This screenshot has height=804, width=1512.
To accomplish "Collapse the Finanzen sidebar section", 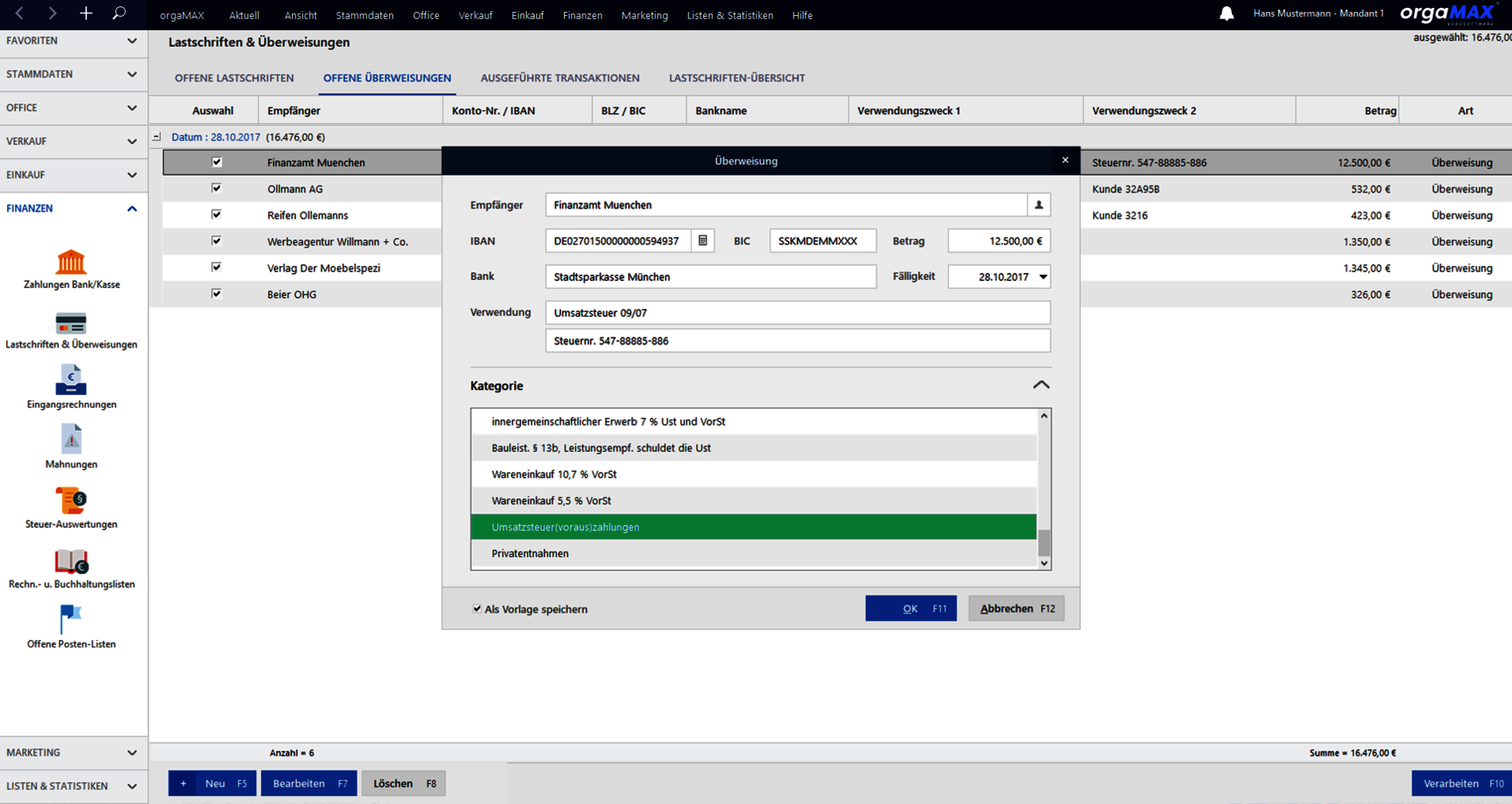I will 73,208.
